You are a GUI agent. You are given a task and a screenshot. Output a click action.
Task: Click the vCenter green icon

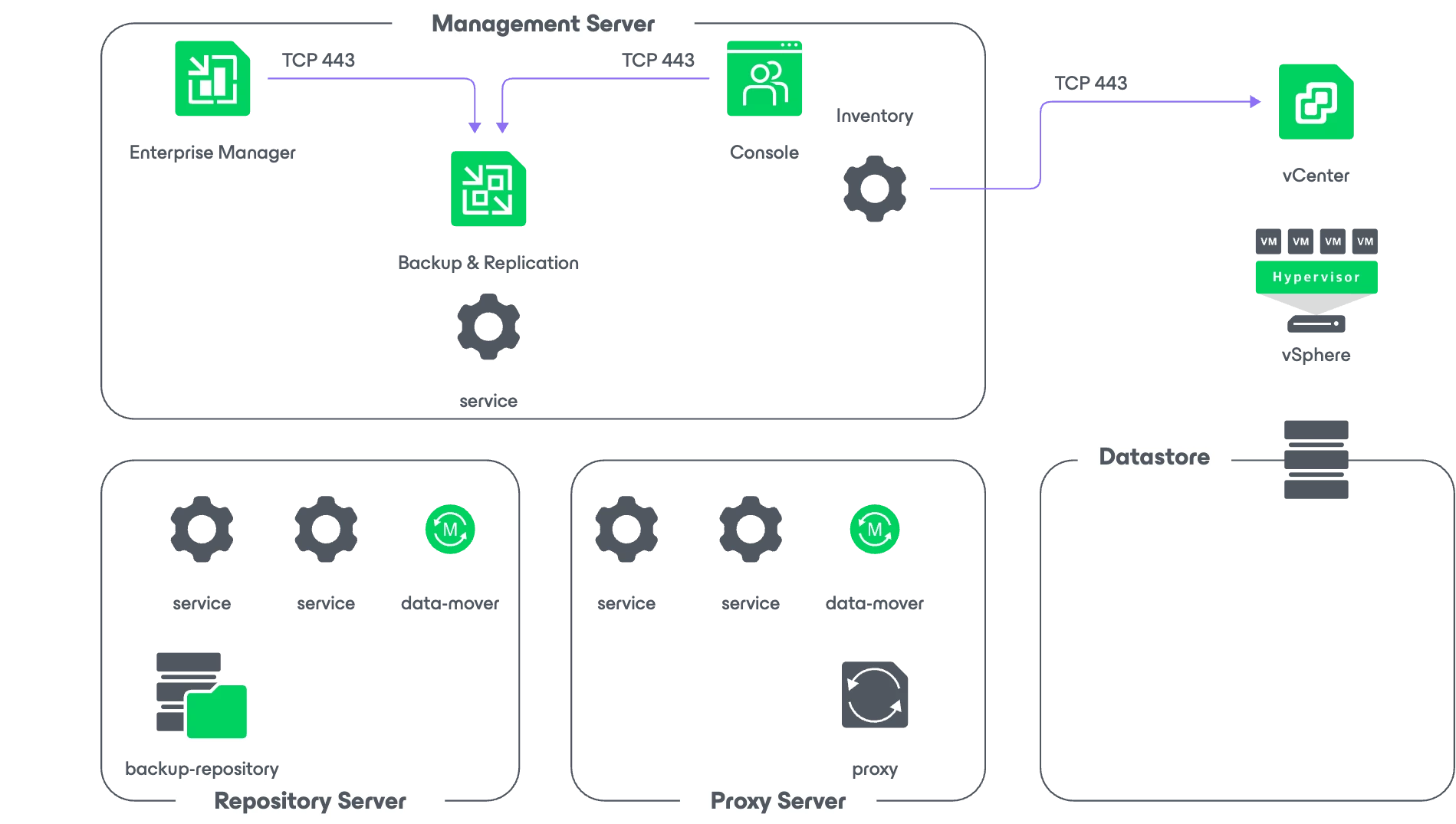[x=1316, y=101]
